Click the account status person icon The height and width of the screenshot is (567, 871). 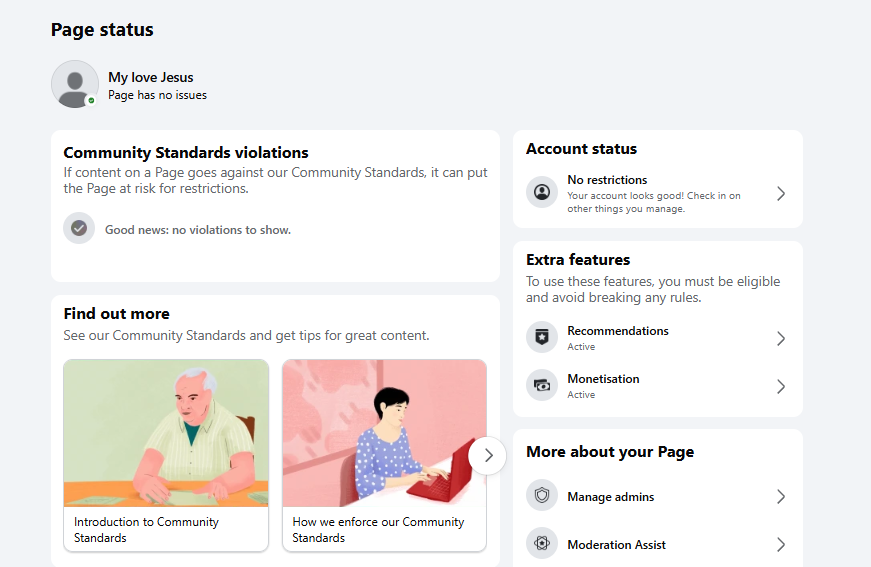point(542,192)
